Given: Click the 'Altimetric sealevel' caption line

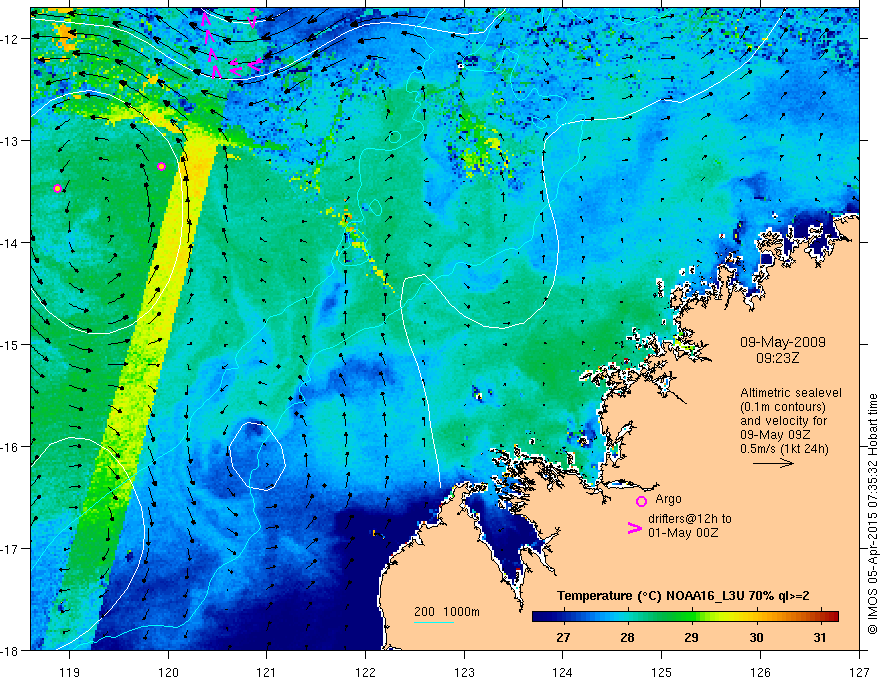Looking at the screenshot, I should [791, 393].
